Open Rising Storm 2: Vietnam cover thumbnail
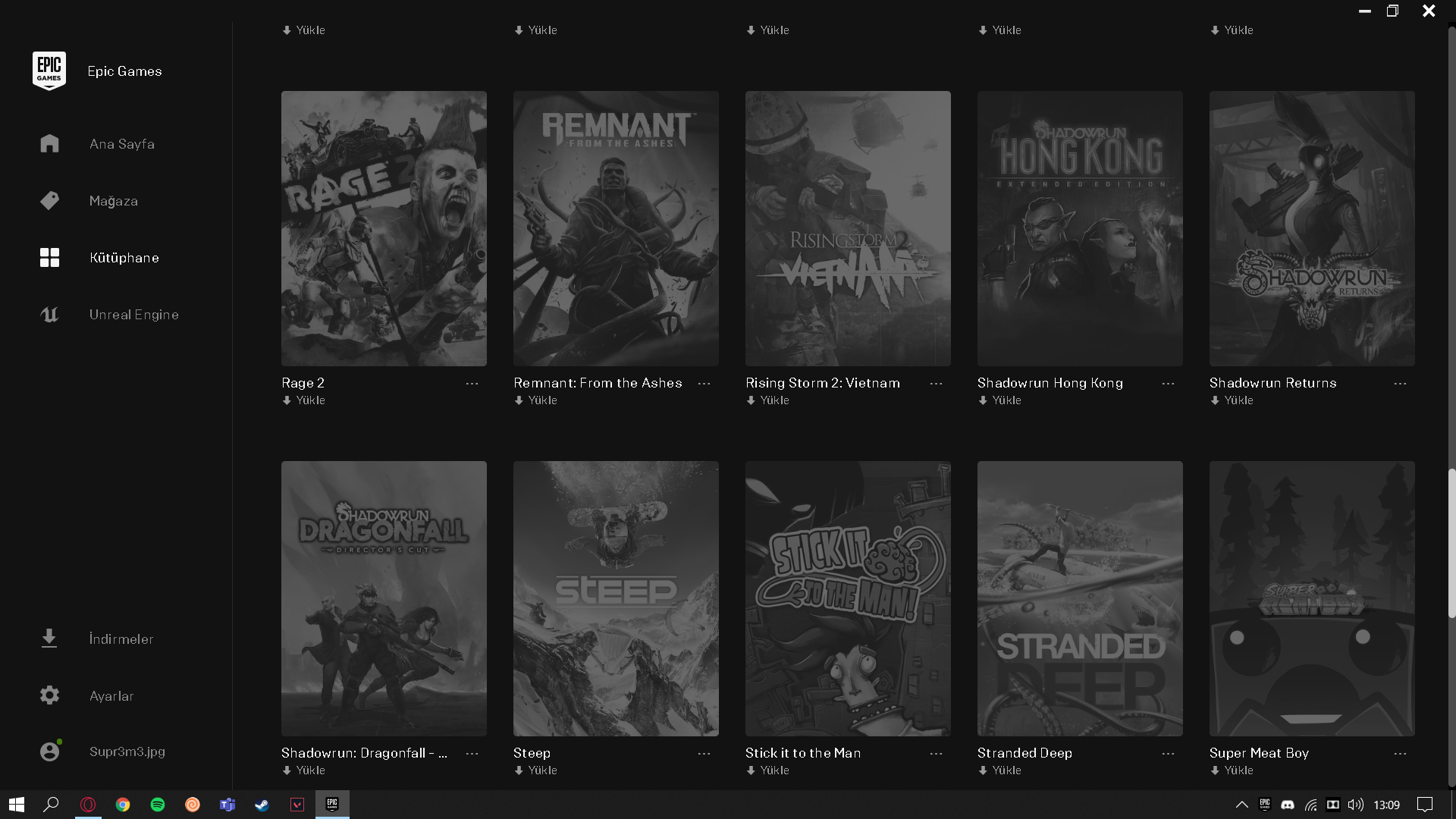Screen dimensions: 1456x819 (x=848, y=228)
